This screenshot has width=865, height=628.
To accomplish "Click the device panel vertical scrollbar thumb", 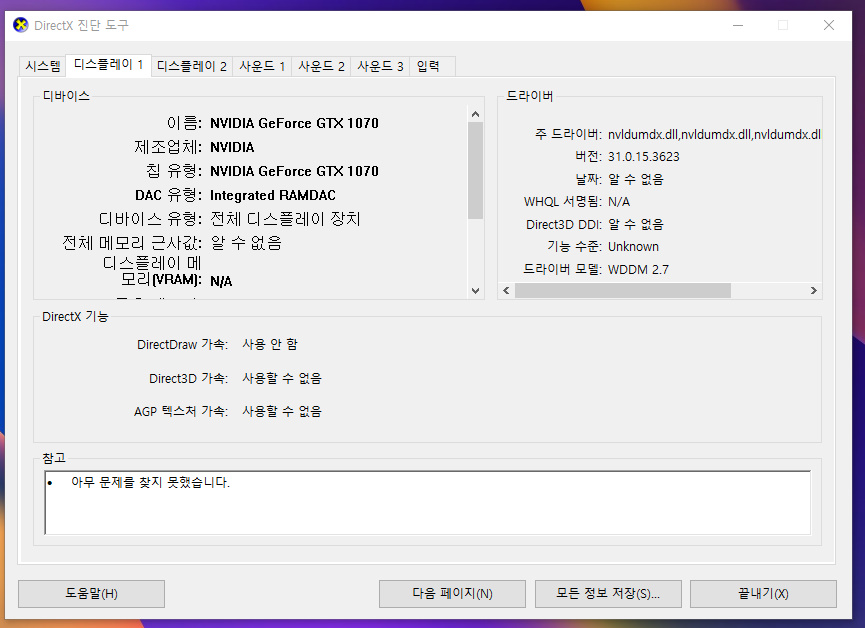I will coord(476,171).
